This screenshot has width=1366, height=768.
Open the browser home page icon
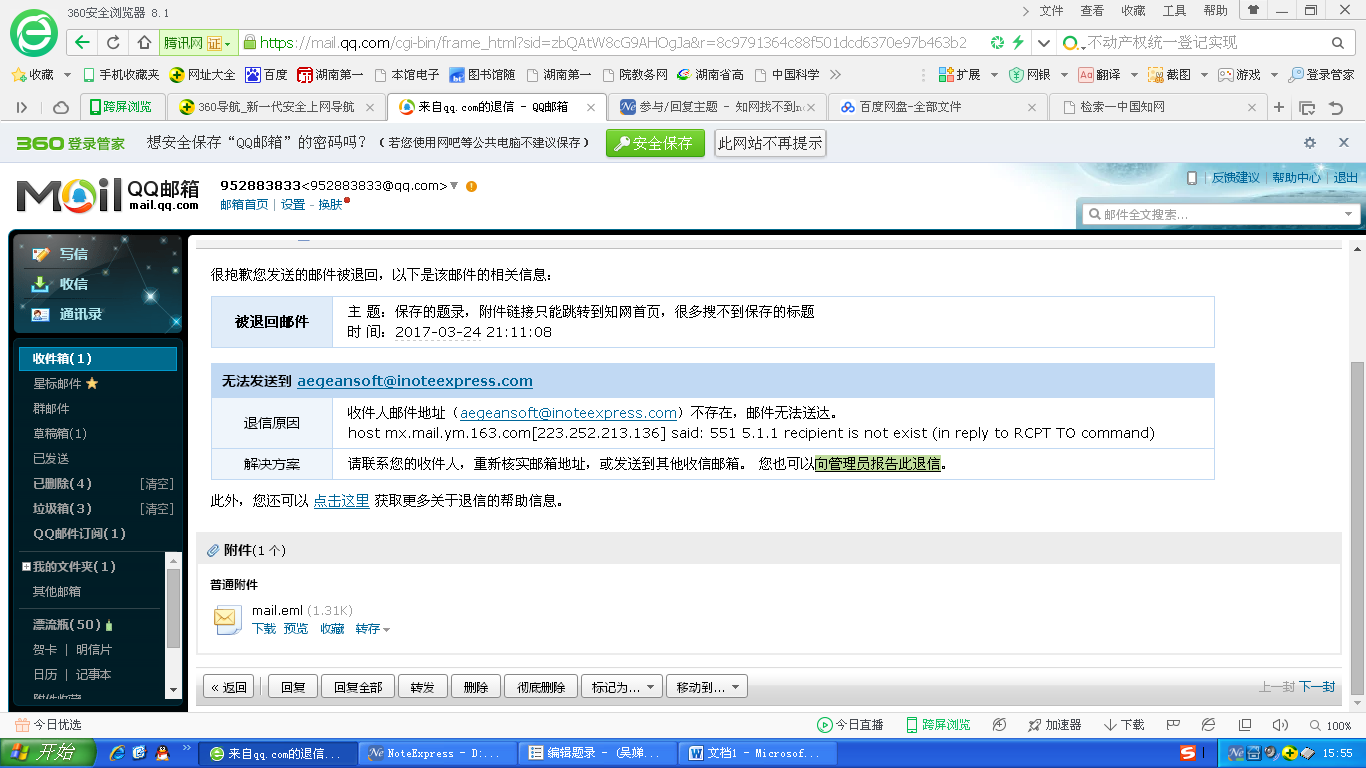[144, 43]
